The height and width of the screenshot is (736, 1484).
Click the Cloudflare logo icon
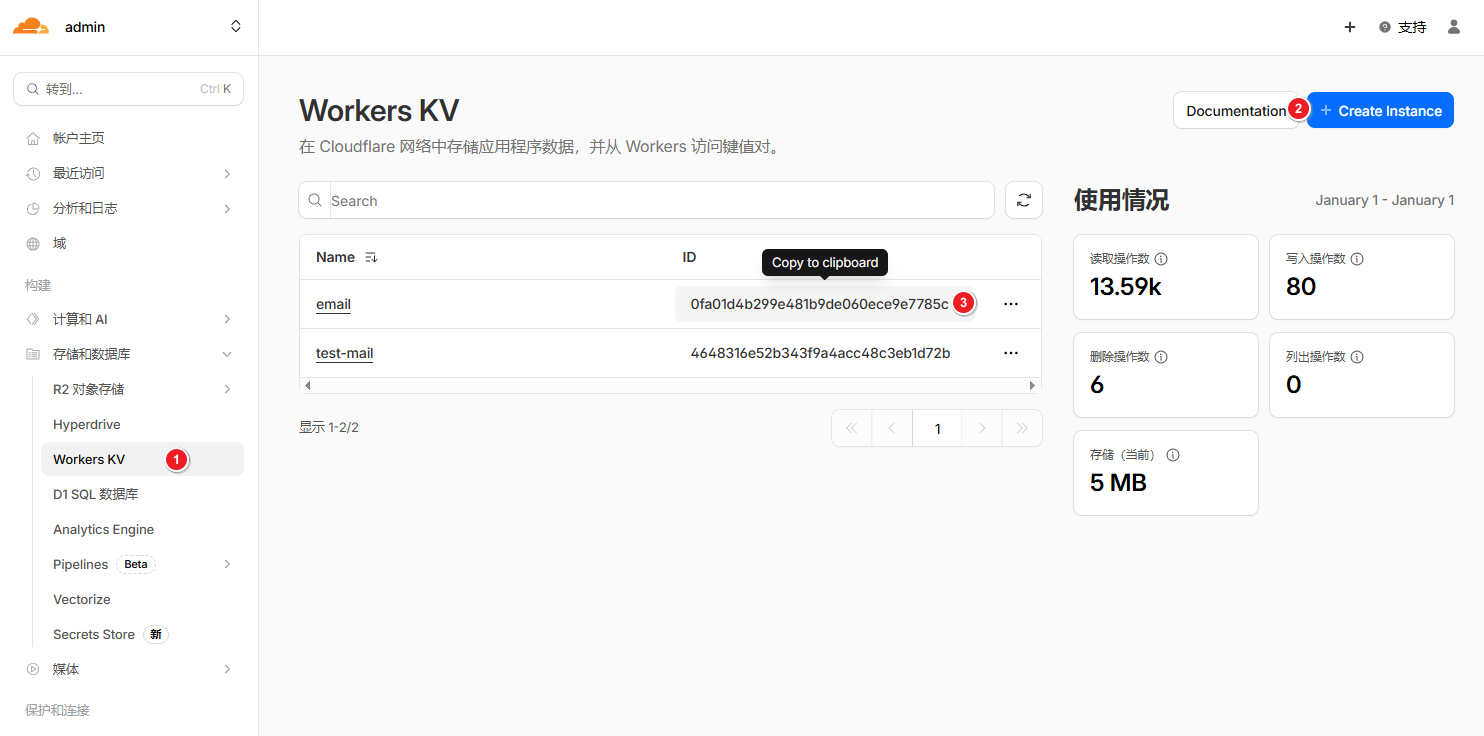point(30,27)
